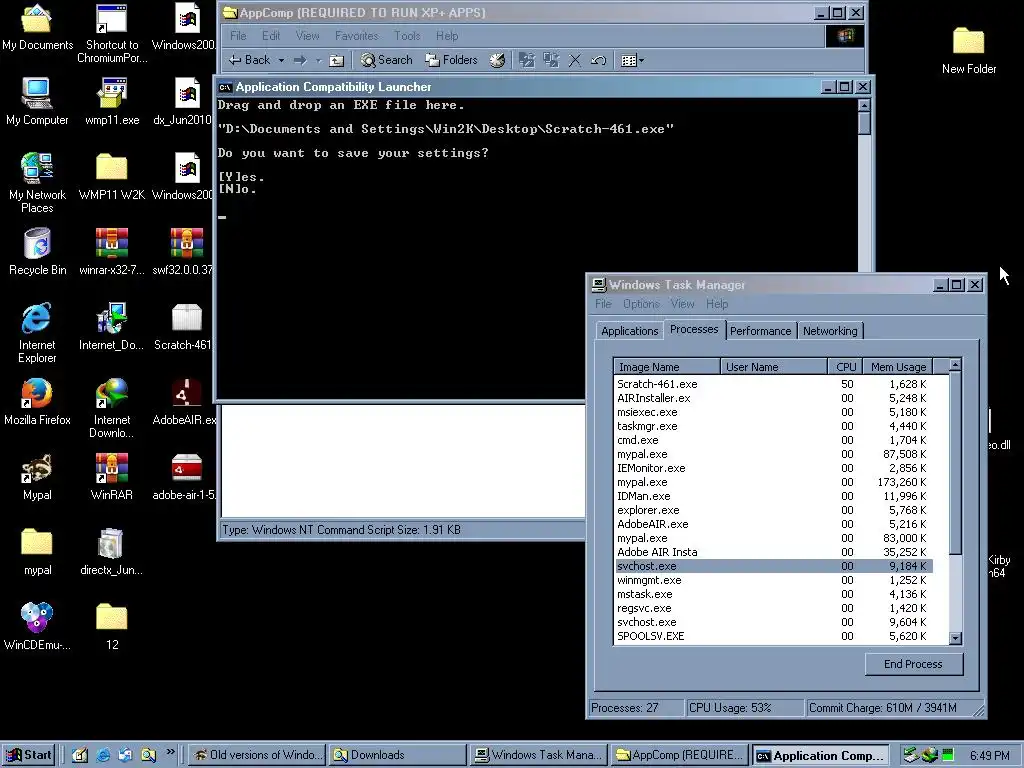Launch the WinRAR desktop shortcut
The image size is (1024, 768).
pyautogui.click(x=112, y=477)
